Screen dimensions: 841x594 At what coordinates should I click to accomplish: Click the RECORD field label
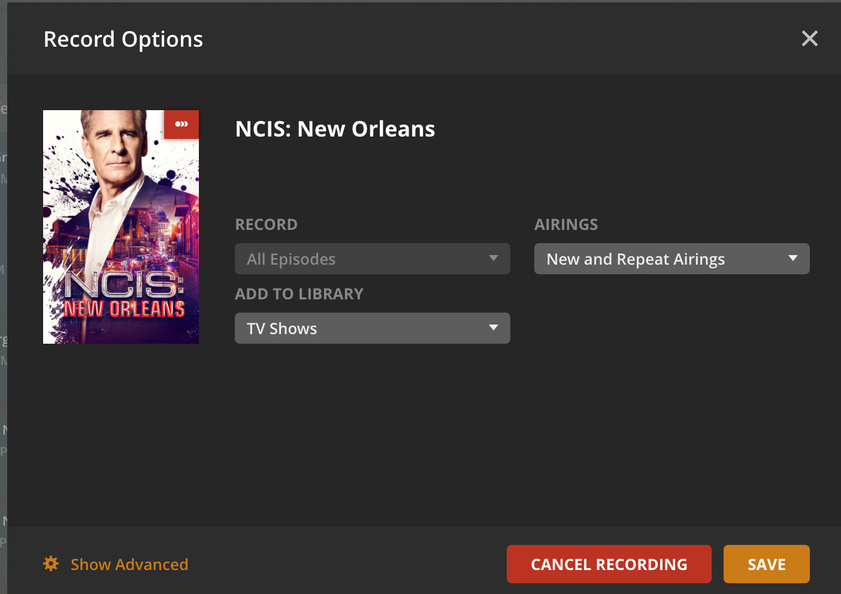tap(266, 225)
